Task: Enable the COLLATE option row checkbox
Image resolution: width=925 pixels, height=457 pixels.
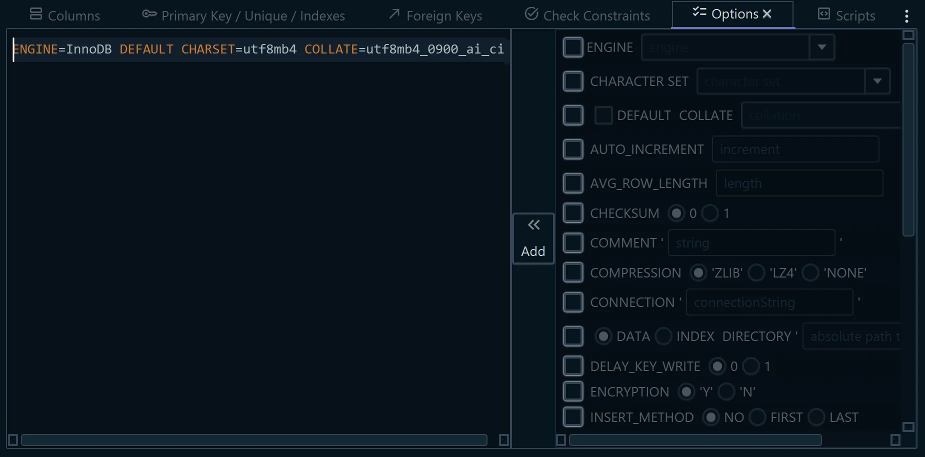Action: [573, 115]
